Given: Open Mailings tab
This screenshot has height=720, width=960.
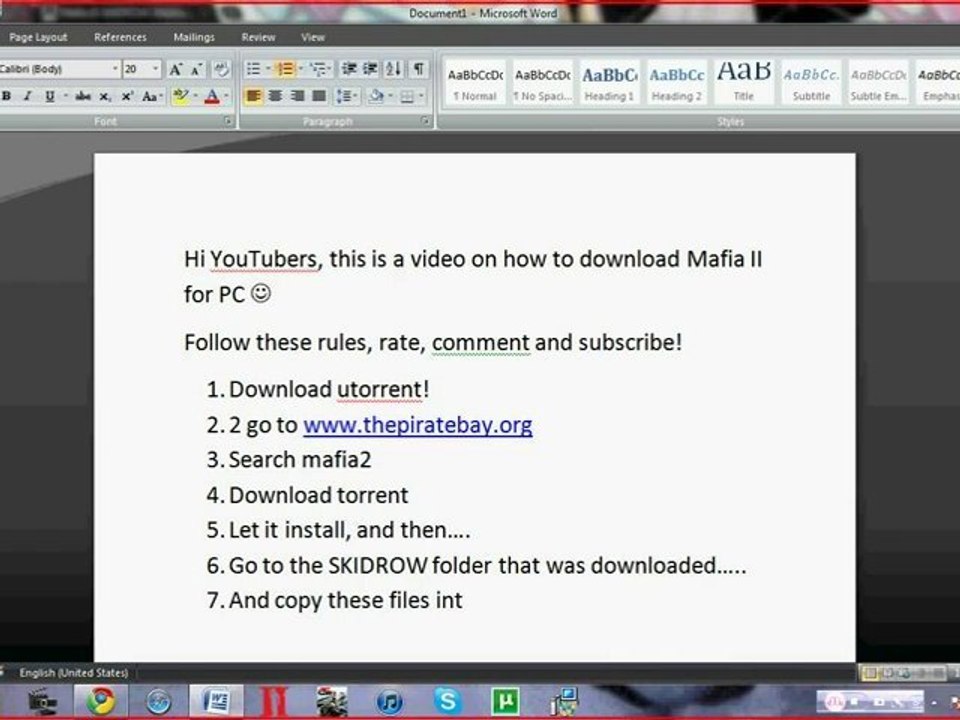Looking at the screenshot, I should (x=194, y=37).
